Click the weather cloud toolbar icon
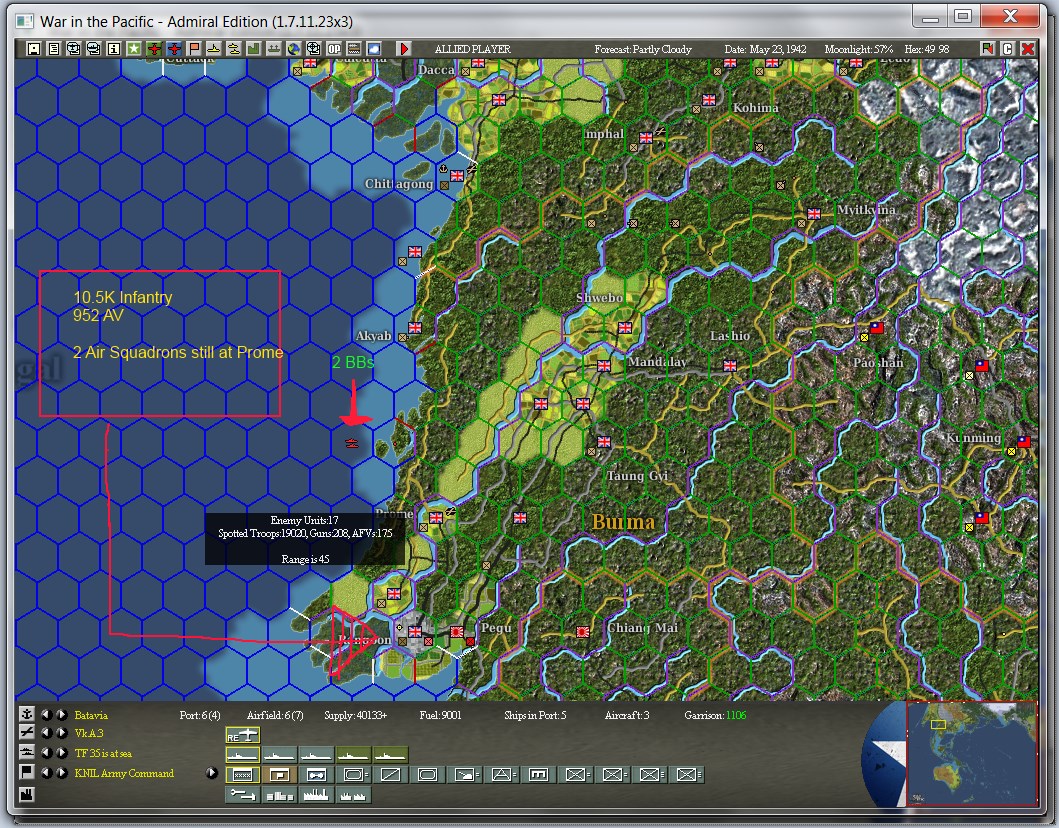The image size is (1059, 828). tap(373, 49)
